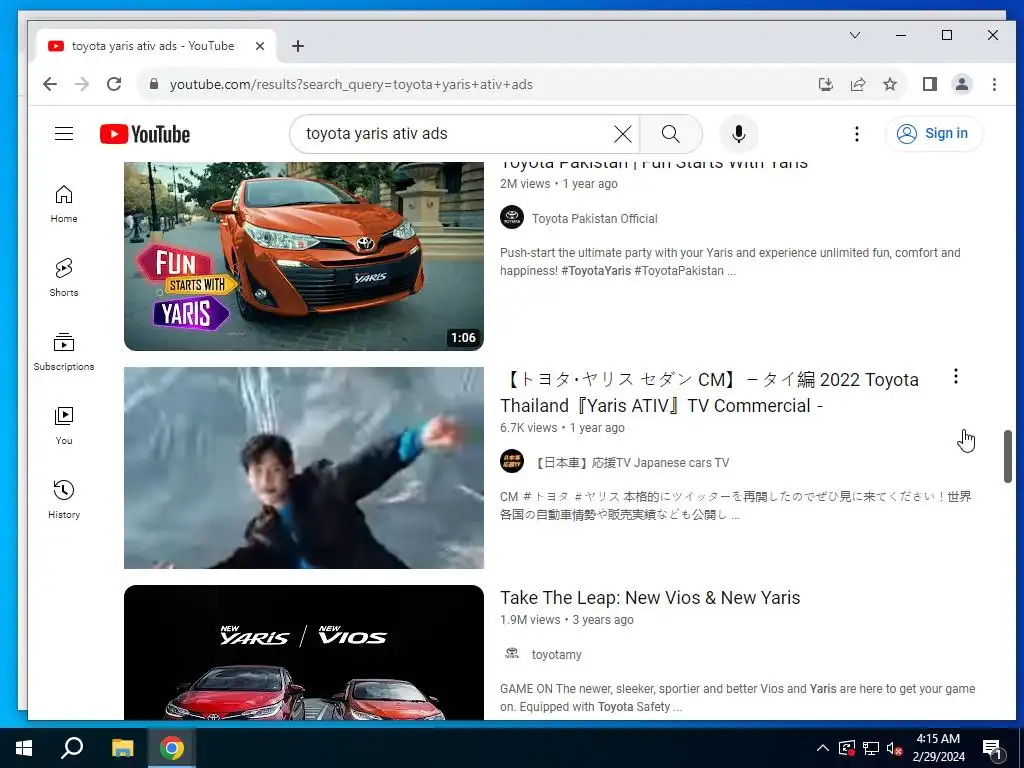Click the toyotamy channel avatar
Viewport: 1024px width, 768px height.
coord(512,653)
